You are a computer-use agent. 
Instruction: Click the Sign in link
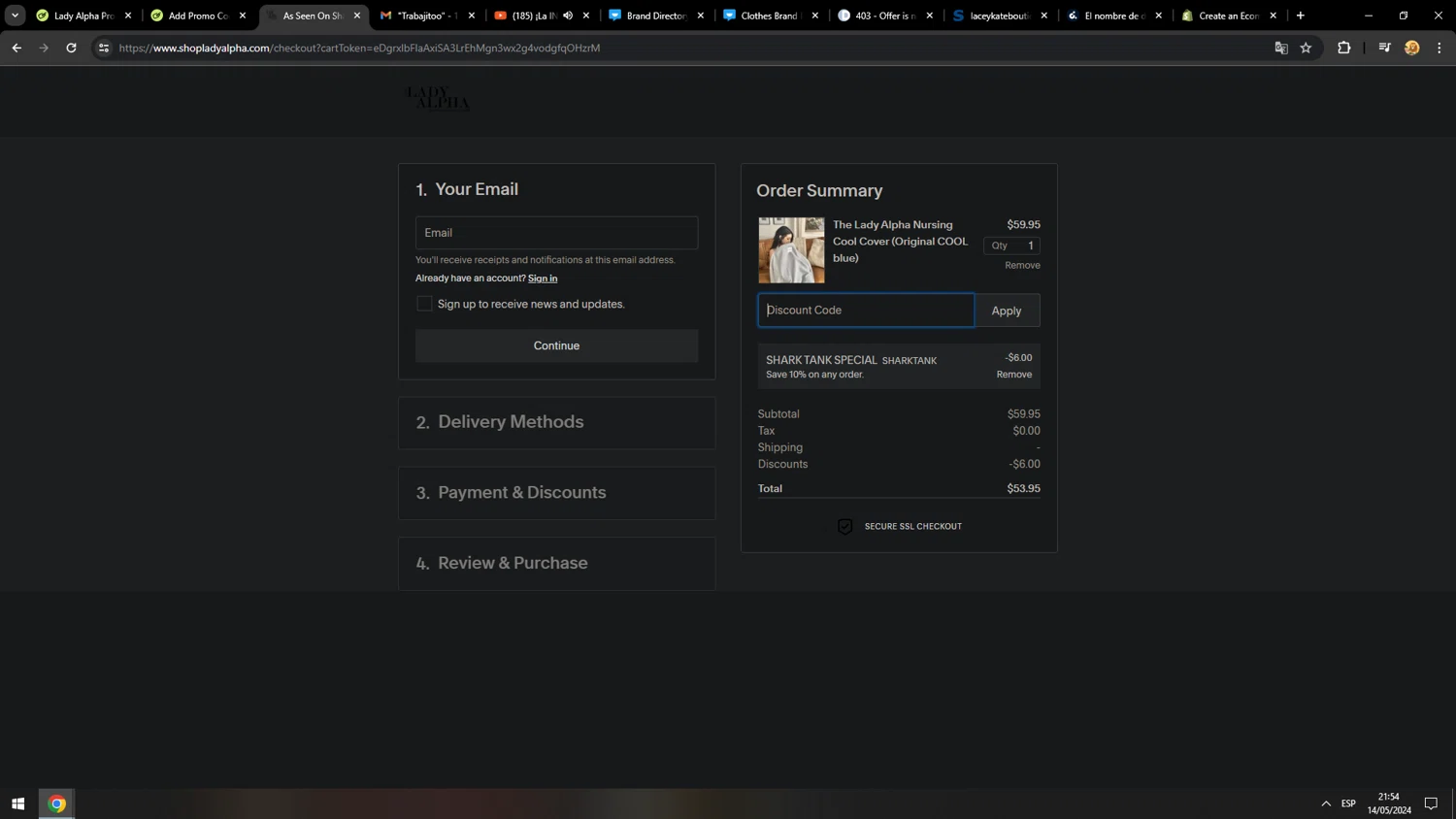click(x=543, y=278)
